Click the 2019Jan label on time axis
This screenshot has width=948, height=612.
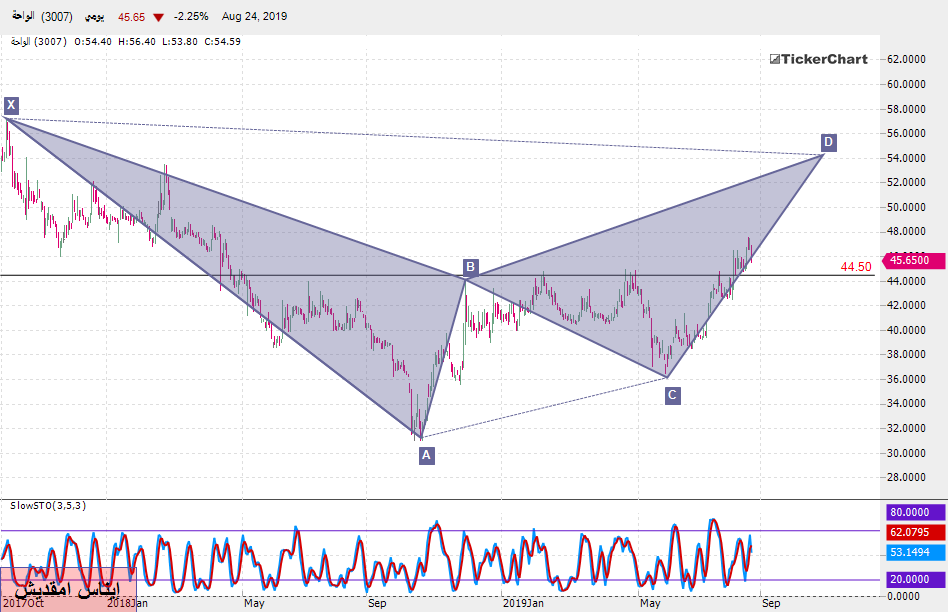522,603
